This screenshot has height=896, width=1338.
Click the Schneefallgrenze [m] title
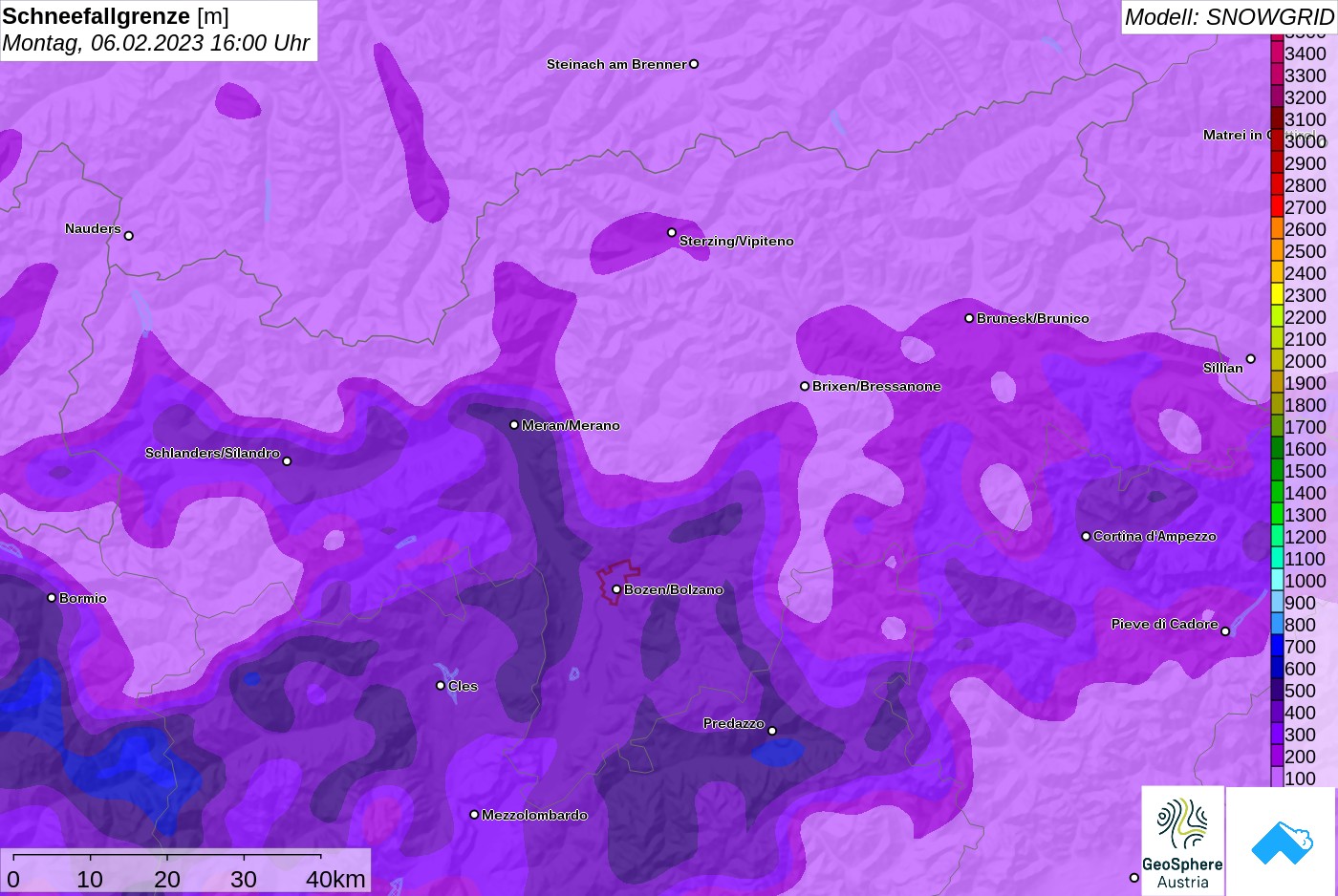coord(116,16)
